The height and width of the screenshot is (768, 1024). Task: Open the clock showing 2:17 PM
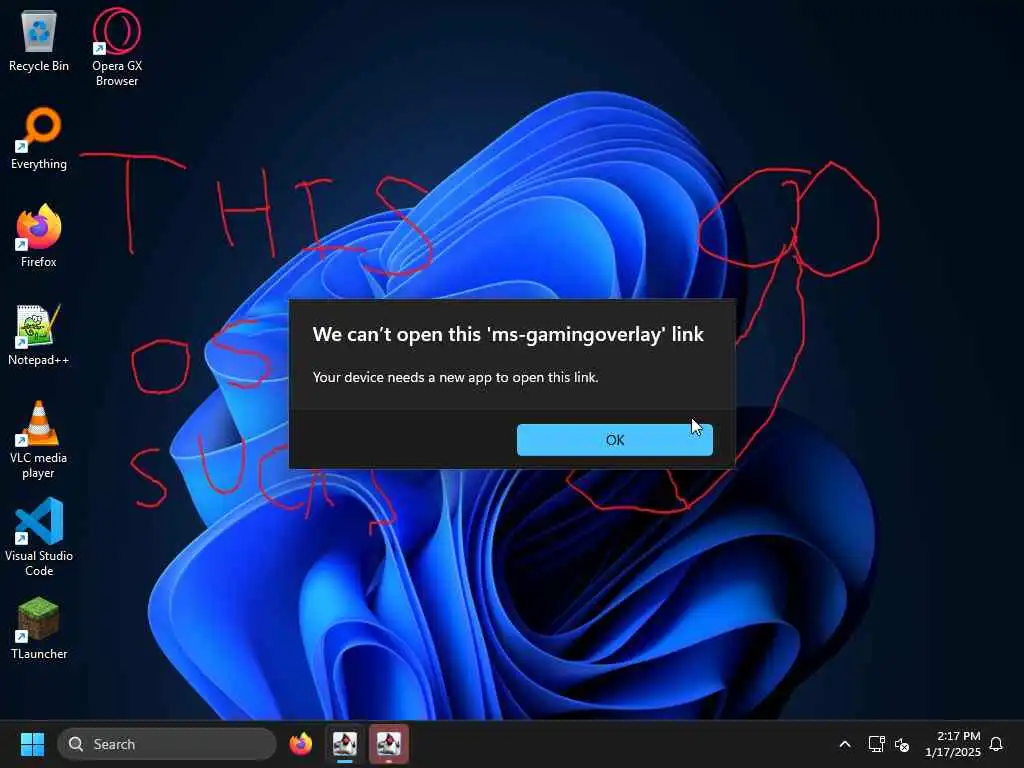click(953, 744)
